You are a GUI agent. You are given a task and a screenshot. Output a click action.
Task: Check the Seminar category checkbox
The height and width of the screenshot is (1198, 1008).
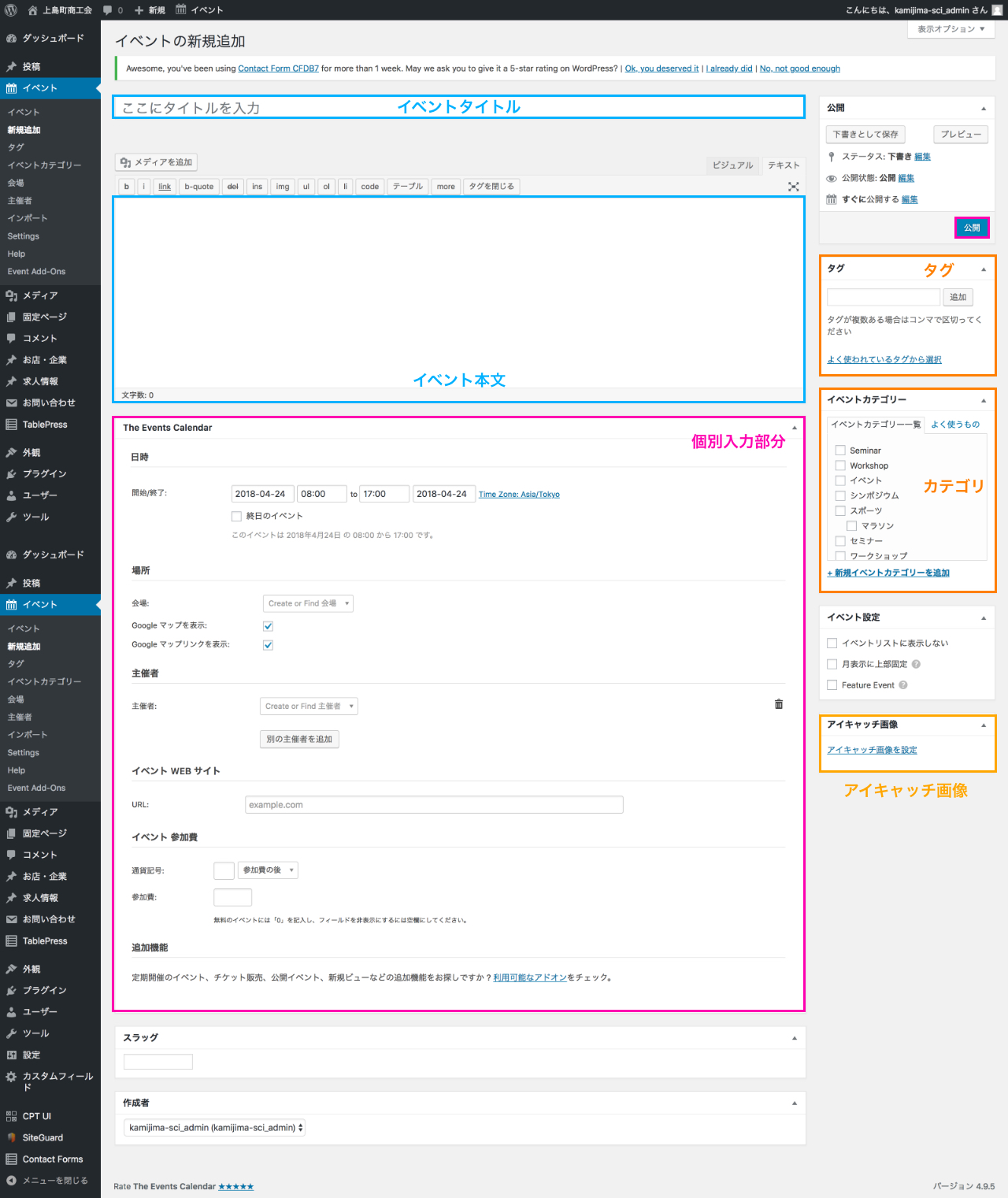(x=840, y=451)
